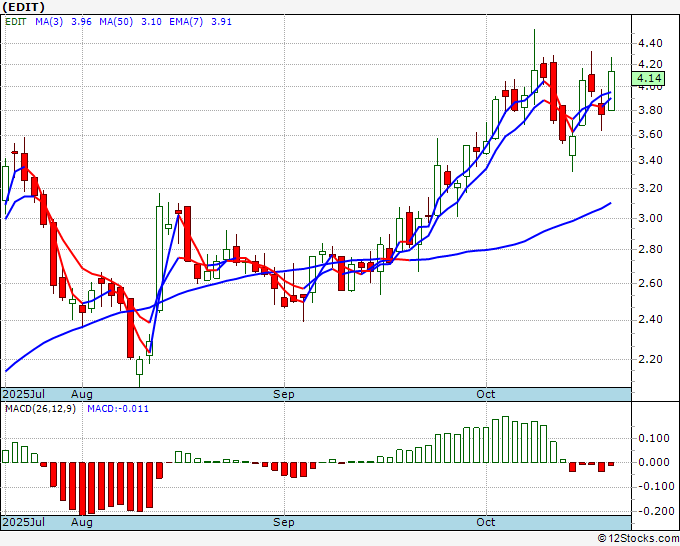Click the 0.100 MACD axis label
Image resolution: width=680 pixels, height=546 pixels.
point(654,438)
